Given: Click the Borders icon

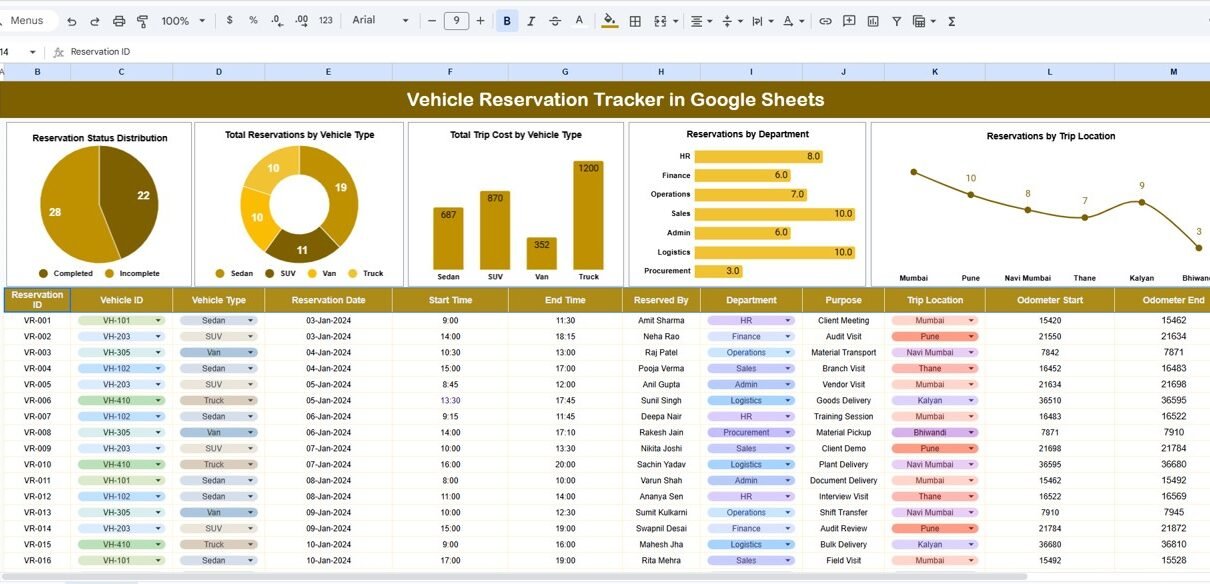Looking at the screenshot, I should [634, 21].
